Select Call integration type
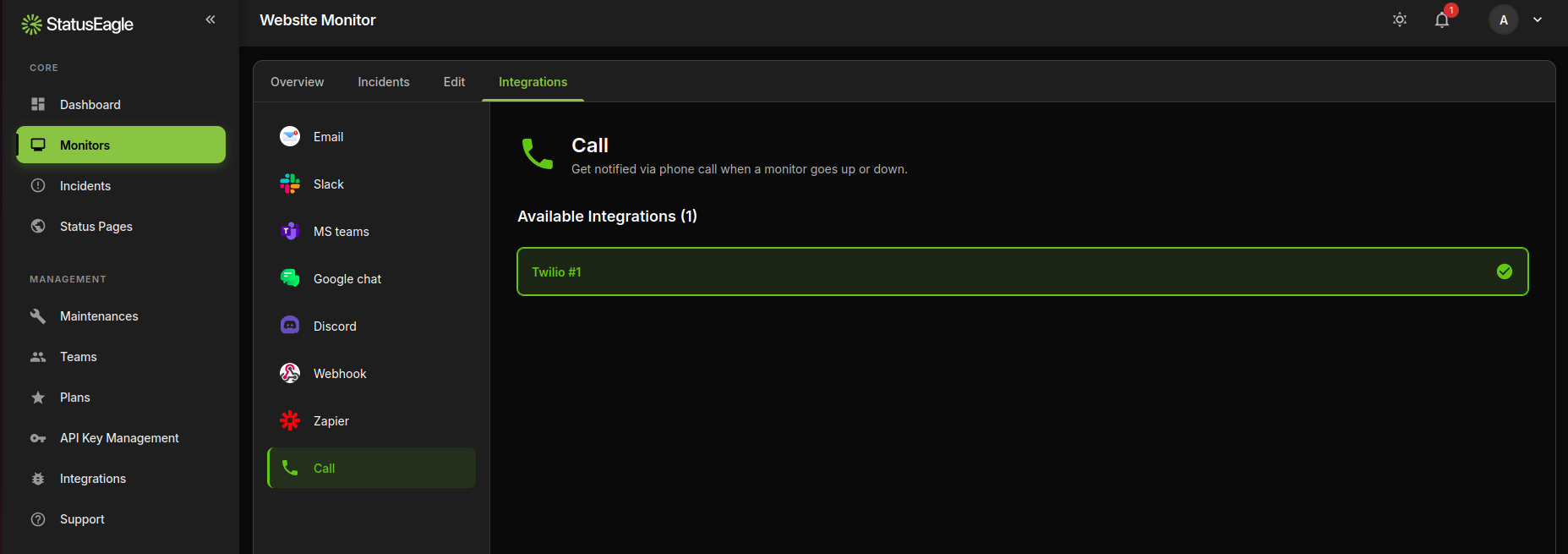Viewport: 1568px width, 554px height. coord(371,468)
